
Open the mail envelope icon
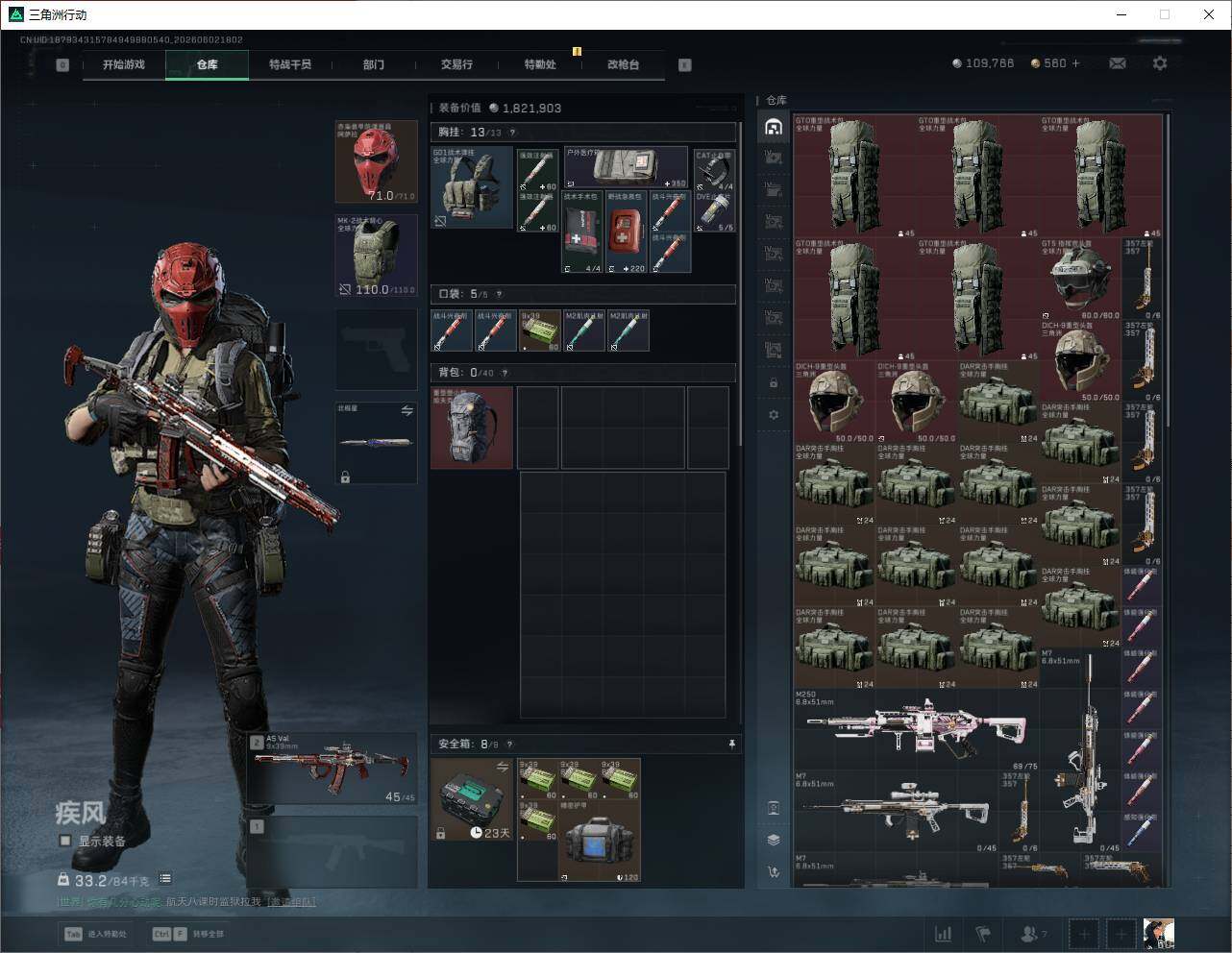tap(1118, 63)
